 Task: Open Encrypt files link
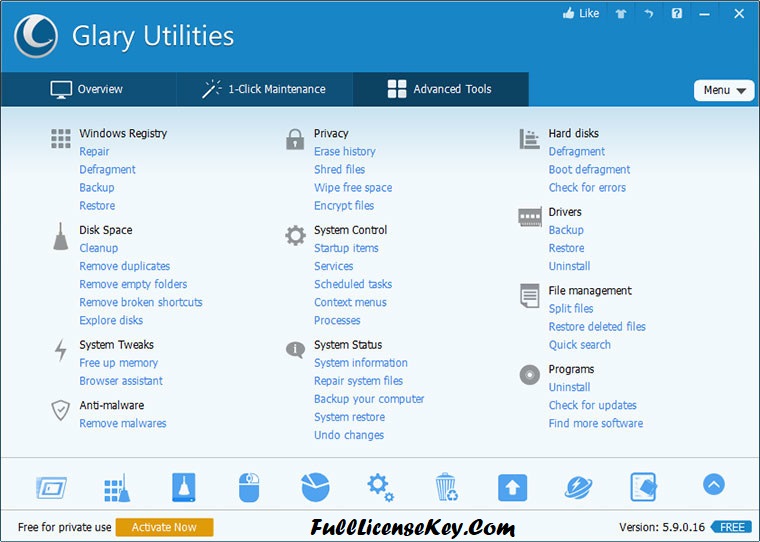pyautogui.click(x=344, y=206)
